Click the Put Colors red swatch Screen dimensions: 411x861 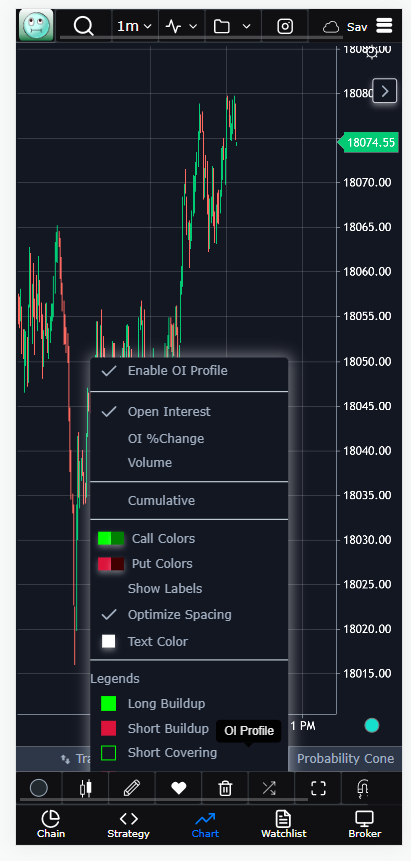point(111,564)
